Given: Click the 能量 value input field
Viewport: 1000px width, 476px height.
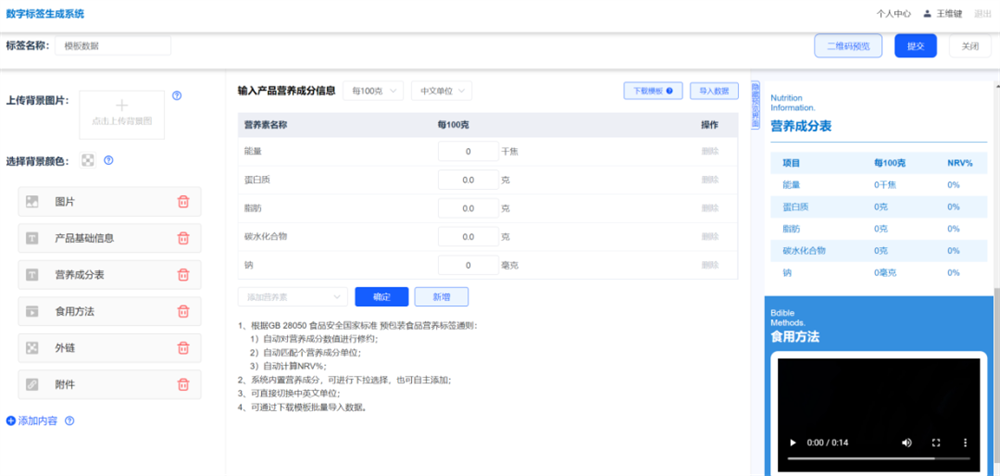Looking at the screenshot, I should (467, 152).
